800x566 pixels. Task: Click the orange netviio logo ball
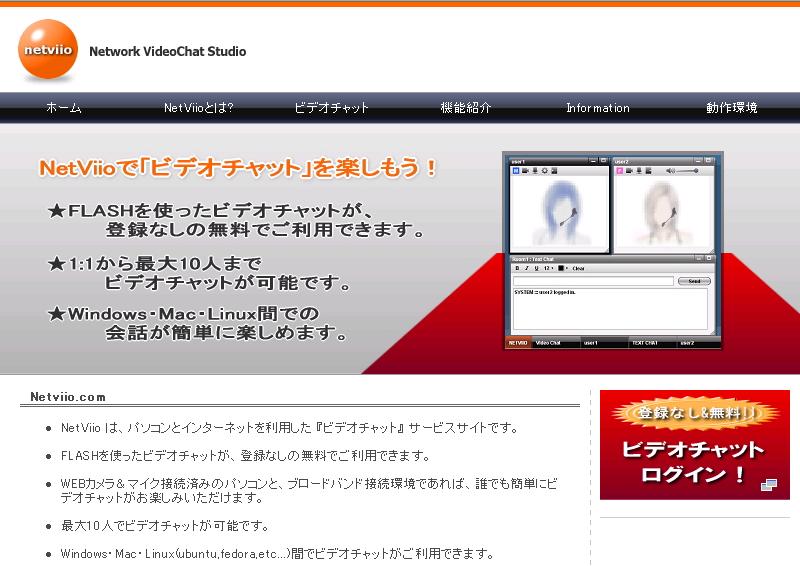click(48, 50)
